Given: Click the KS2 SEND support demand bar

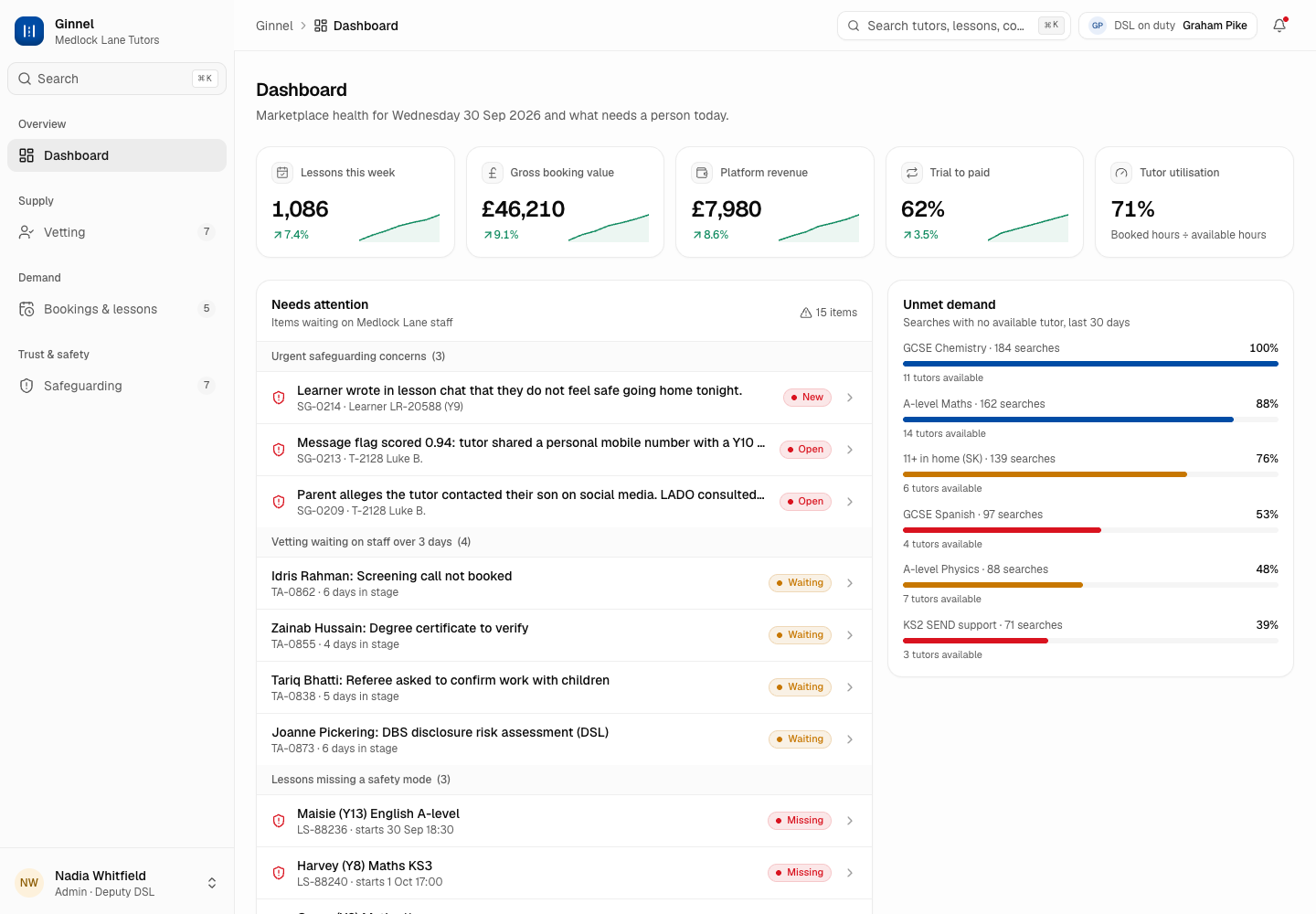Looking at the screenshot, I should [x=1090, y=641].
